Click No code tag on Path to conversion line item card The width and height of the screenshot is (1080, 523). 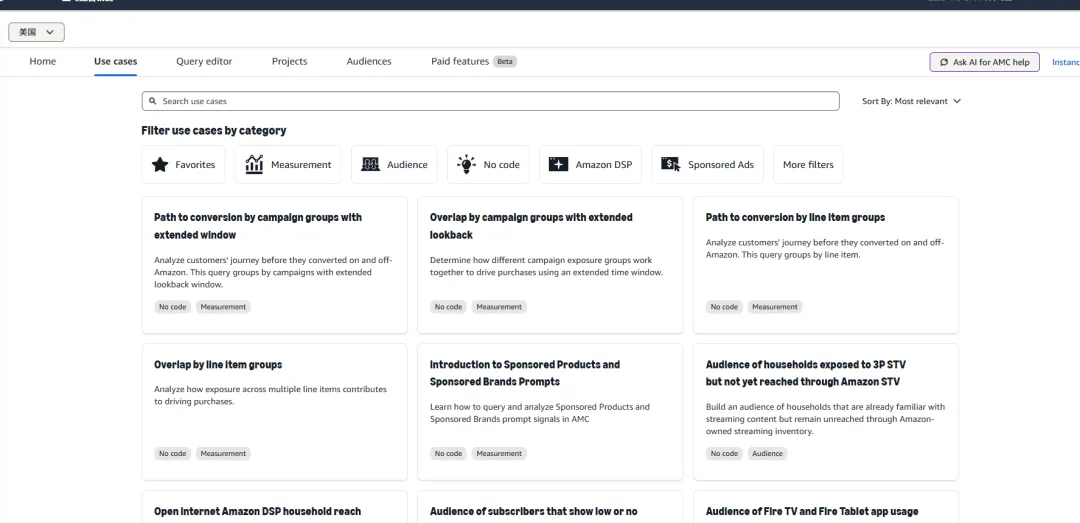(724, 307)
